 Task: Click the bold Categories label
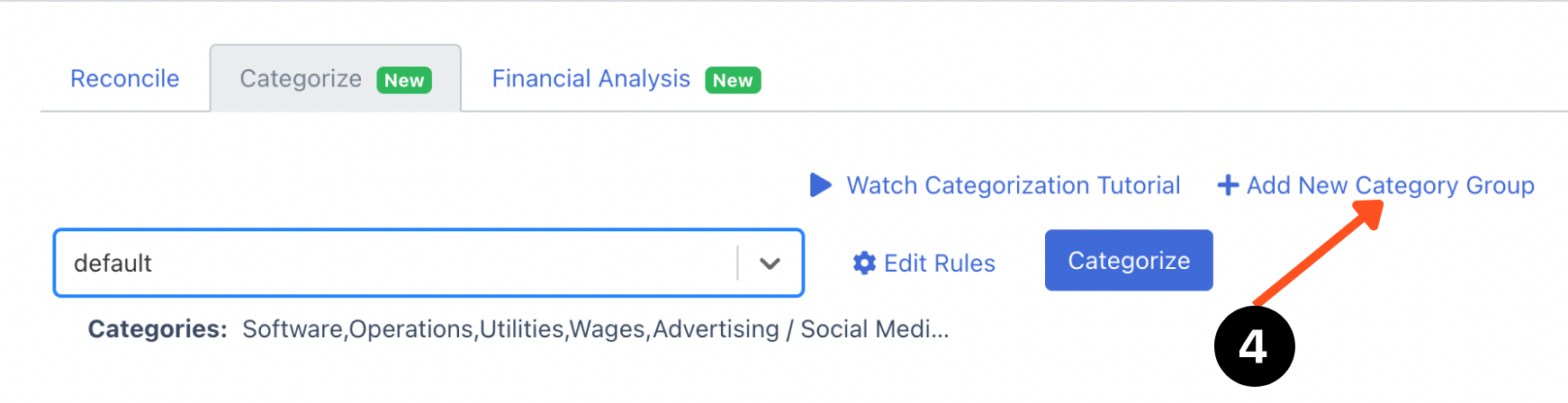(x=158, y=329)
